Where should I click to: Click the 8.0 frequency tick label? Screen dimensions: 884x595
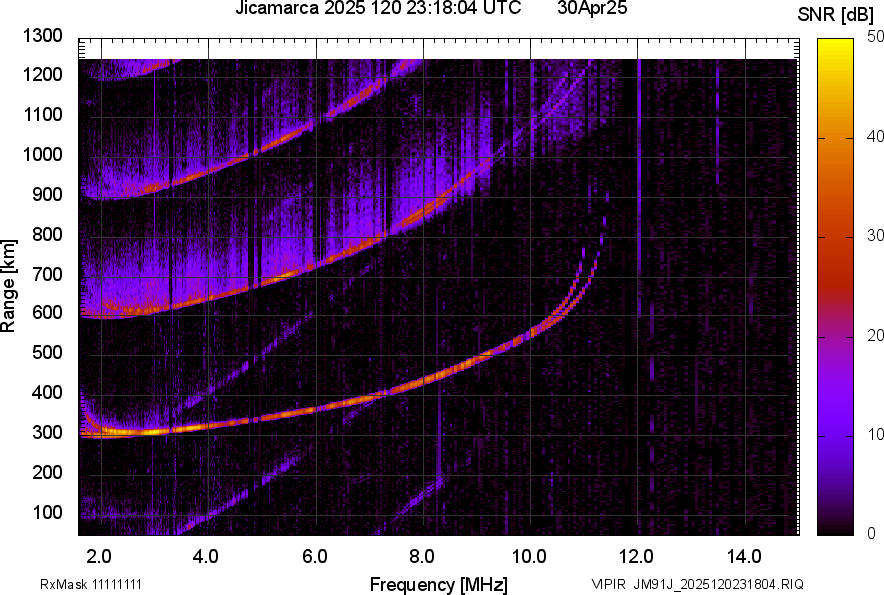tap(422, 557)
